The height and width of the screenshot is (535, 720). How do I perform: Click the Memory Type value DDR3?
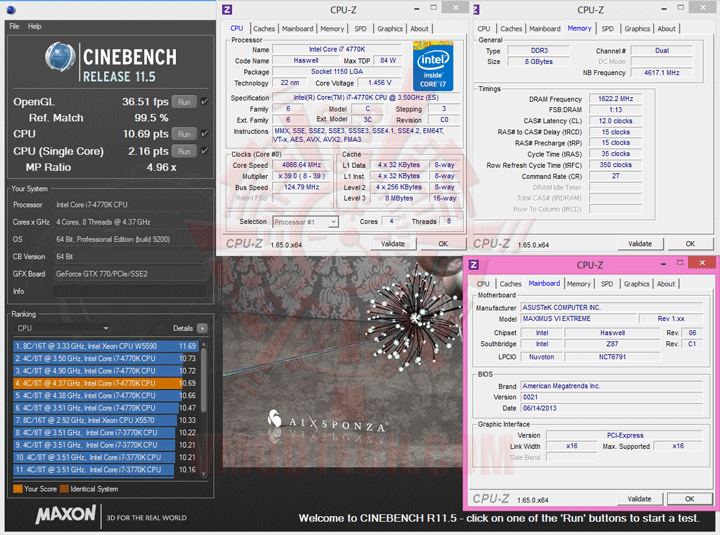[539, 51]
